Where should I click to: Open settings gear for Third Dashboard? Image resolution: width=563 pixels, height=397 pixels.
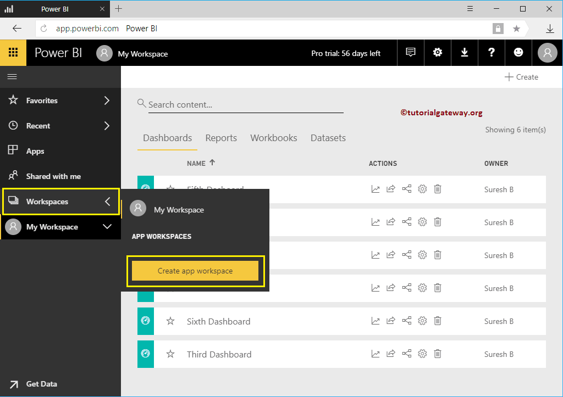point(422,354)
